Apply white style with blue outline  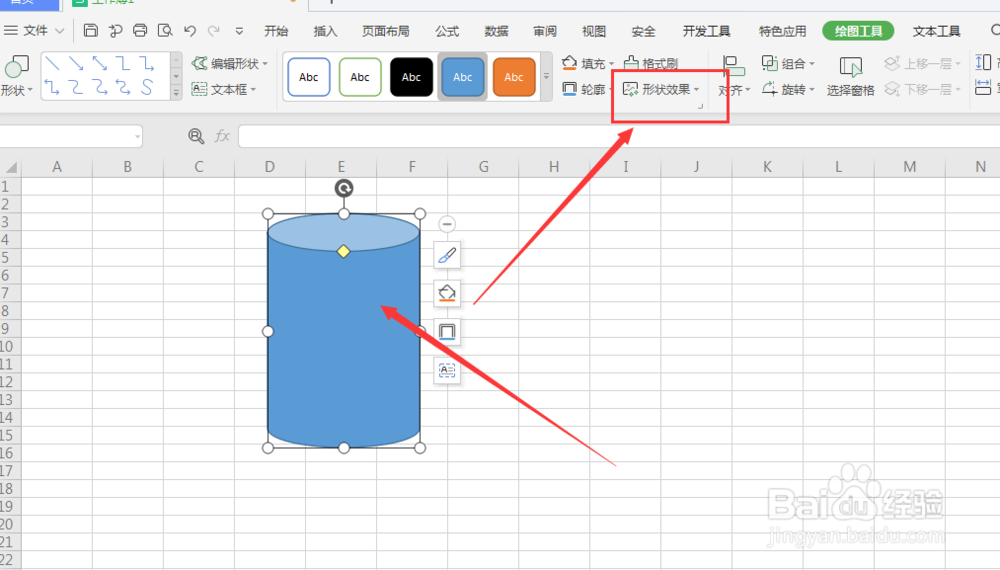[309, 77]
